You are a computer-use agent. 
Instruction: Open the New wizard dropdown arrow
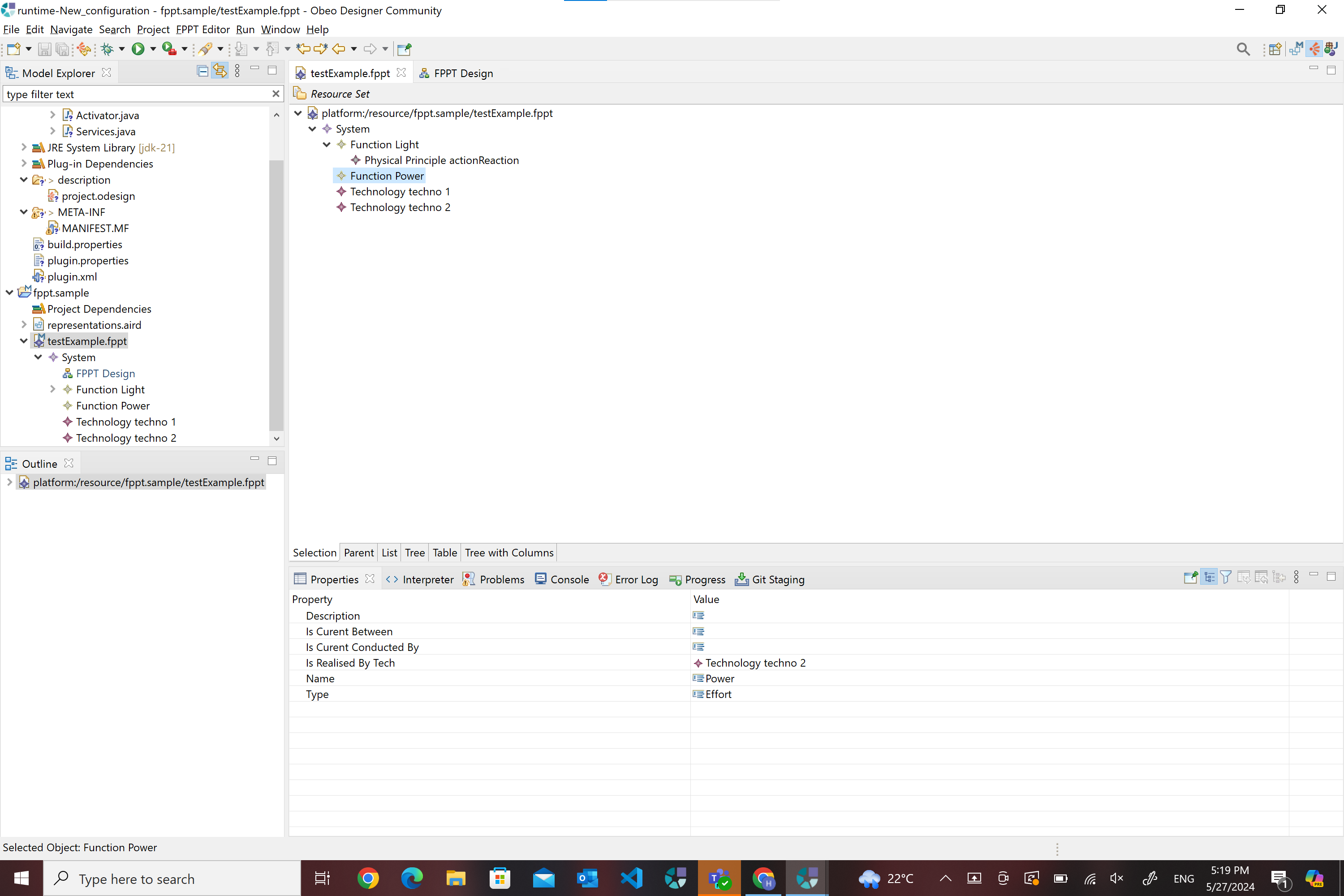(x=28, y=49)
